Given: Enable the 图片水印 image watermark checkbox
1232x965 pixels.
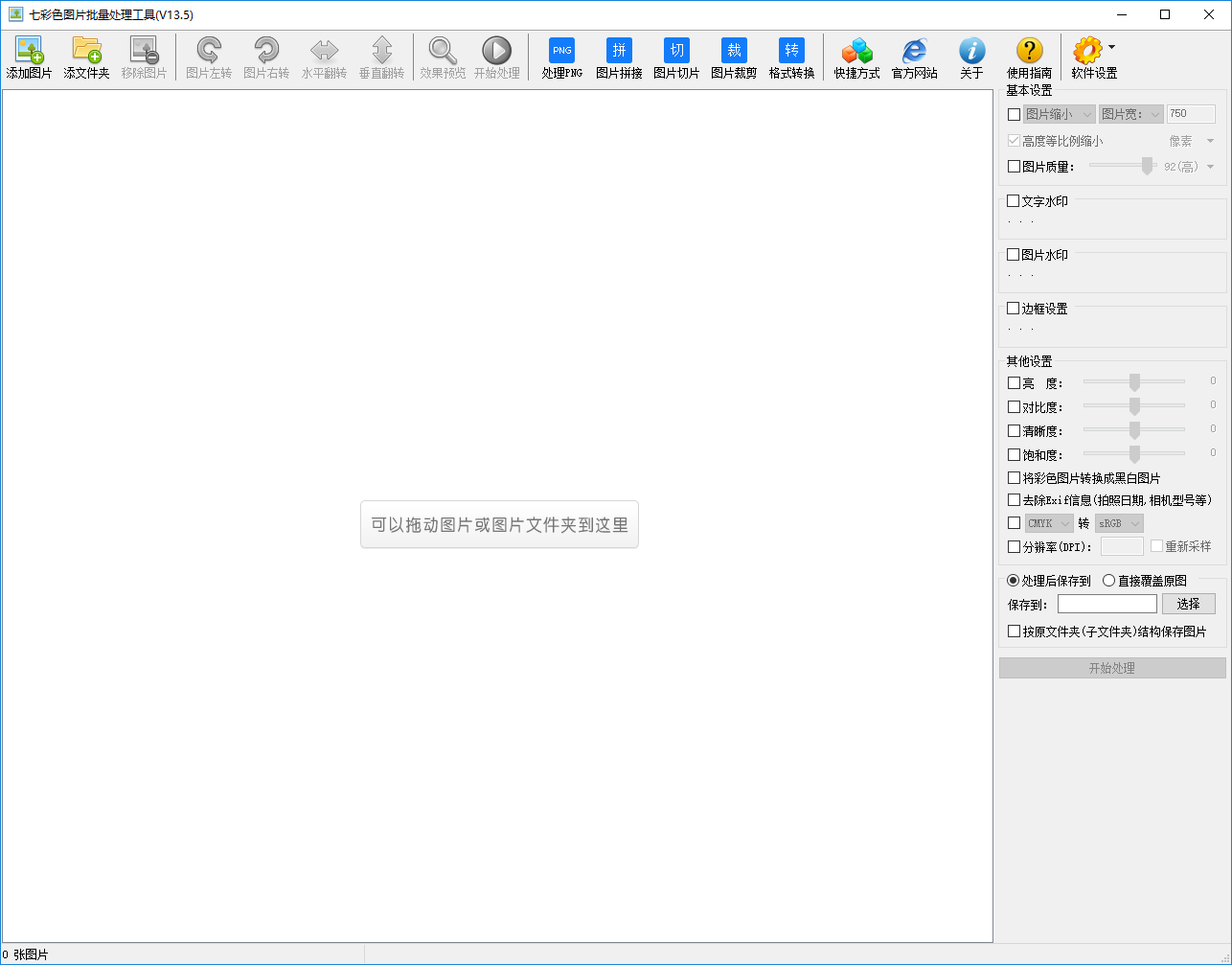Looking at the screenshot, I should point(1014,255).
